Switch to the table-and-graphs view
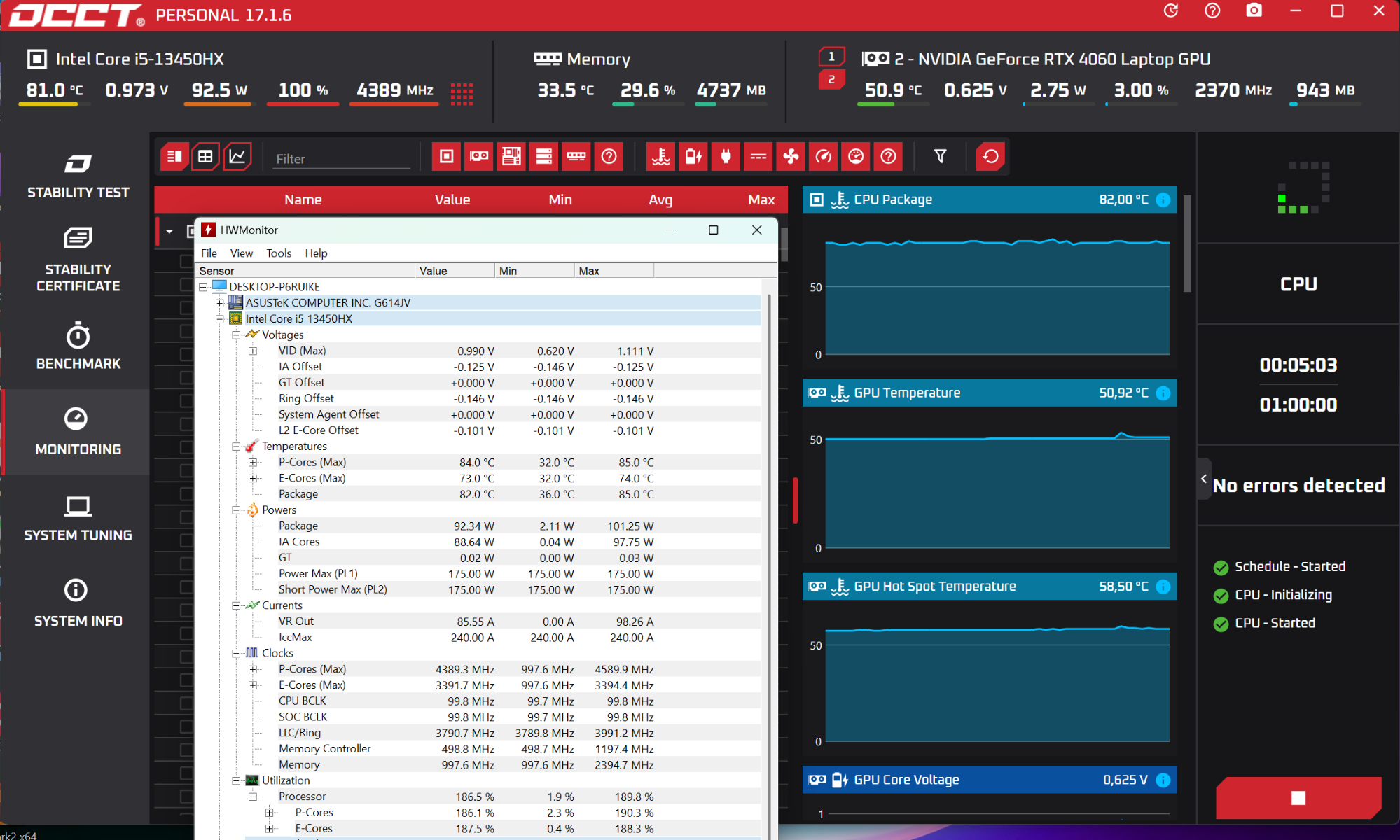 point(174,156)
